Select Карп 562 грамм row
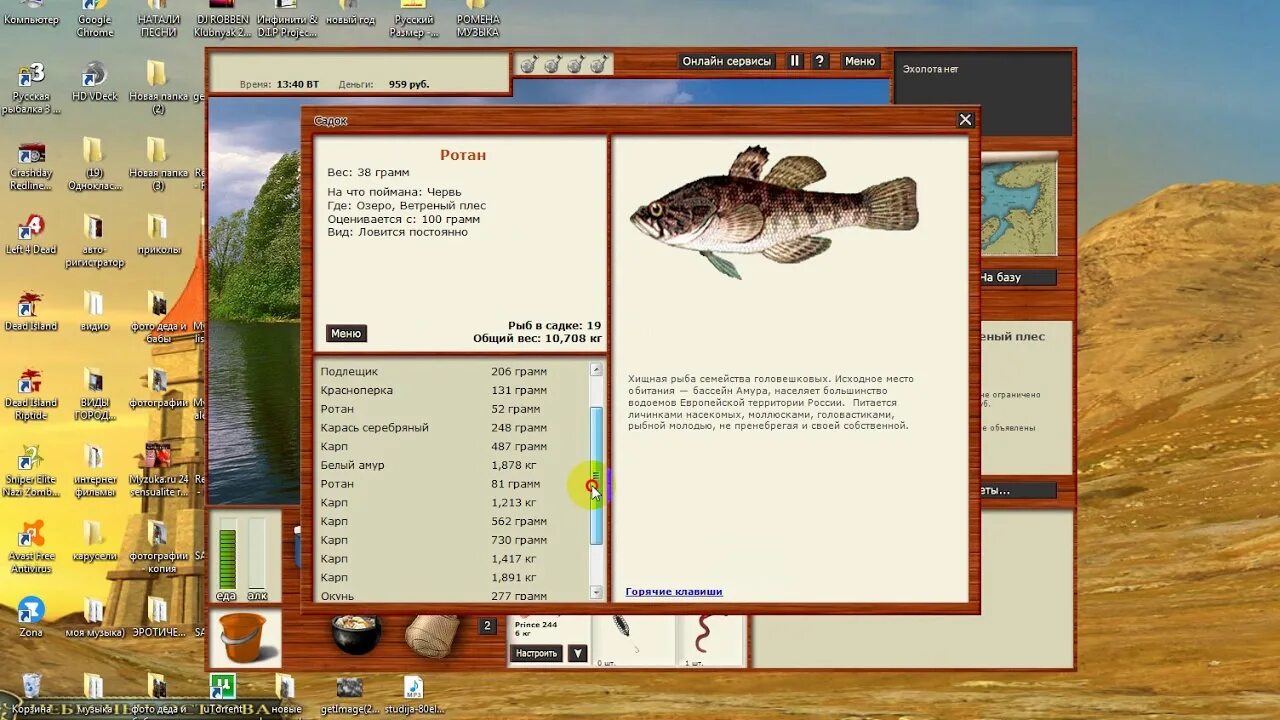Viewport: 1280px width, 720px height. tap(453, 521)
